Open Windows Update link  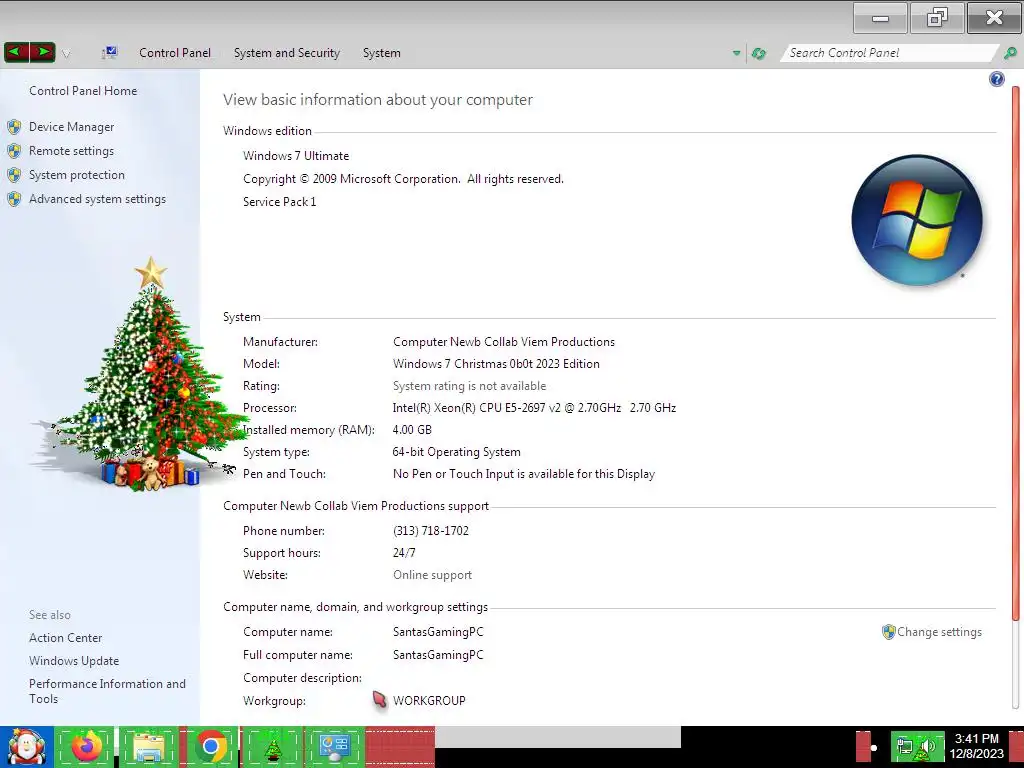pos(74,661)
